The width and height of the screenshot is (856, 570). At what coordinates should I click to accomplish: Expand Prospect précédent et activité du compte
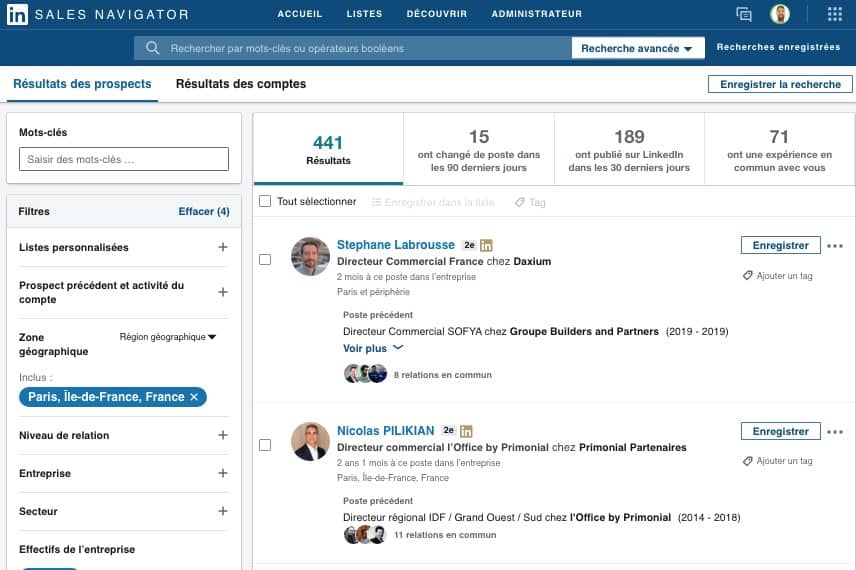tap(223, 292)
